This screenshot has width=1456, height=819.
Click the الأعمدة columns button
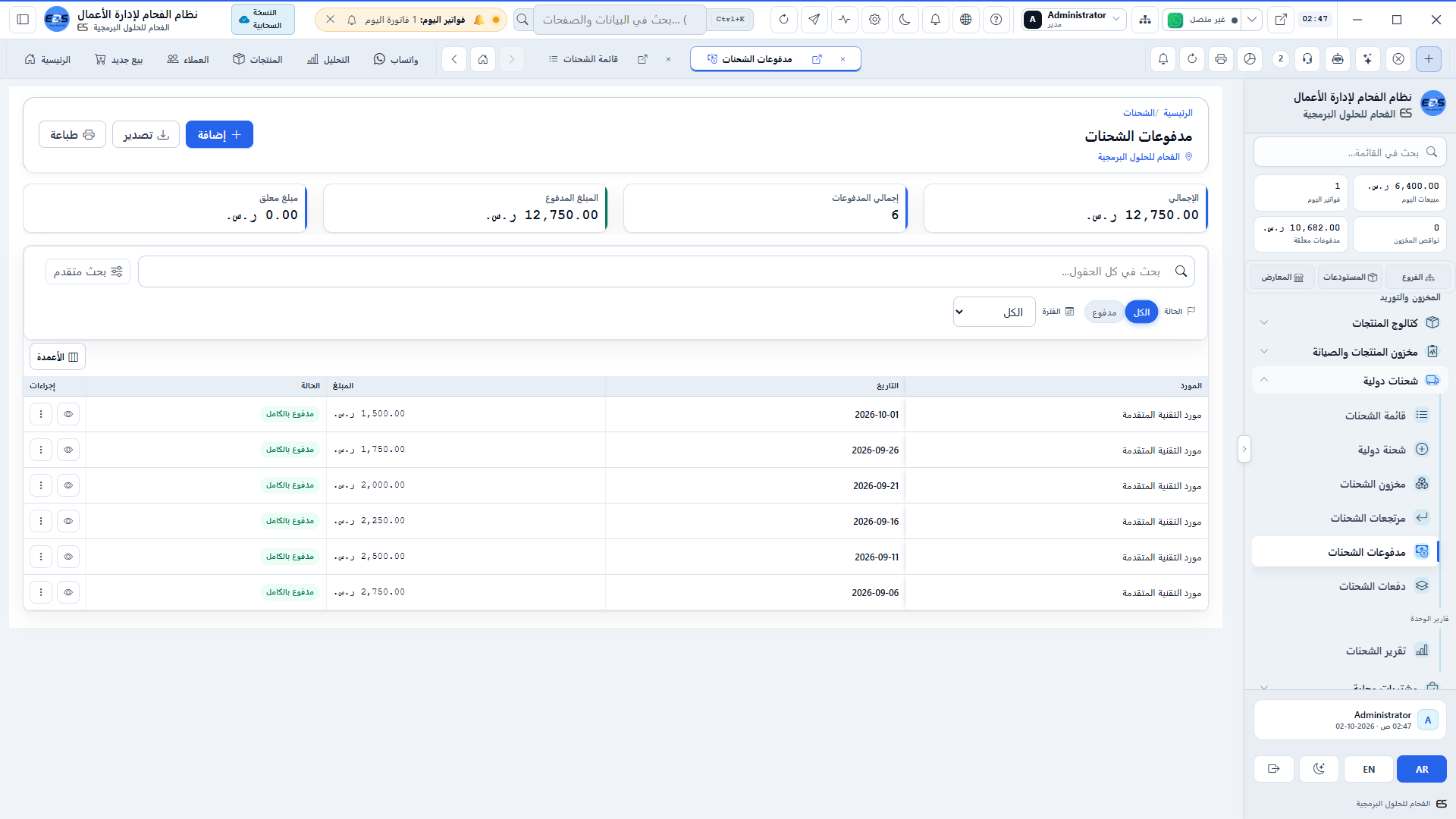[58, 357]
